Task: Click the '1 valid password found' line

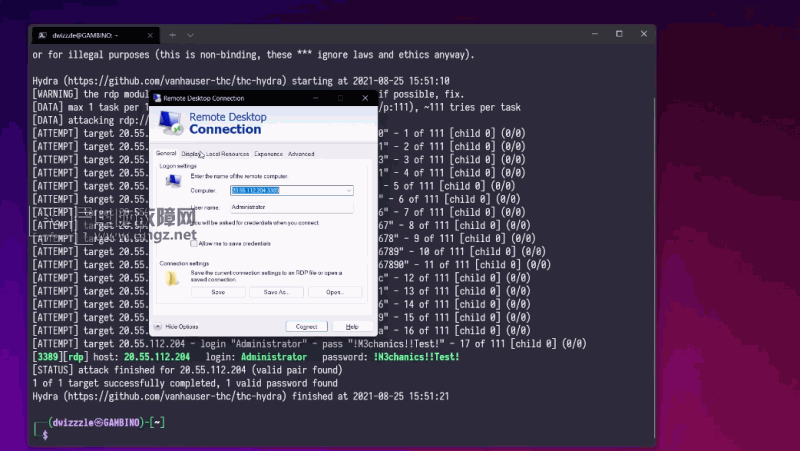Action: (185, 383)
